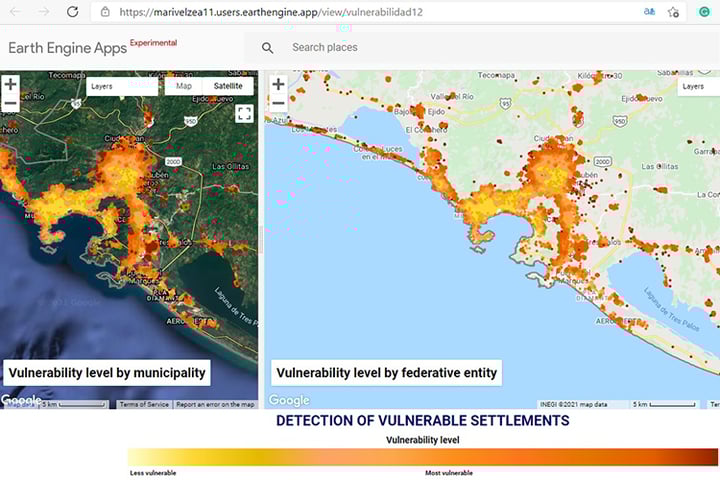This screenshot has width=720, height=480.
Task: Click the split panel divider handle
Action: [x=261, y=239]
